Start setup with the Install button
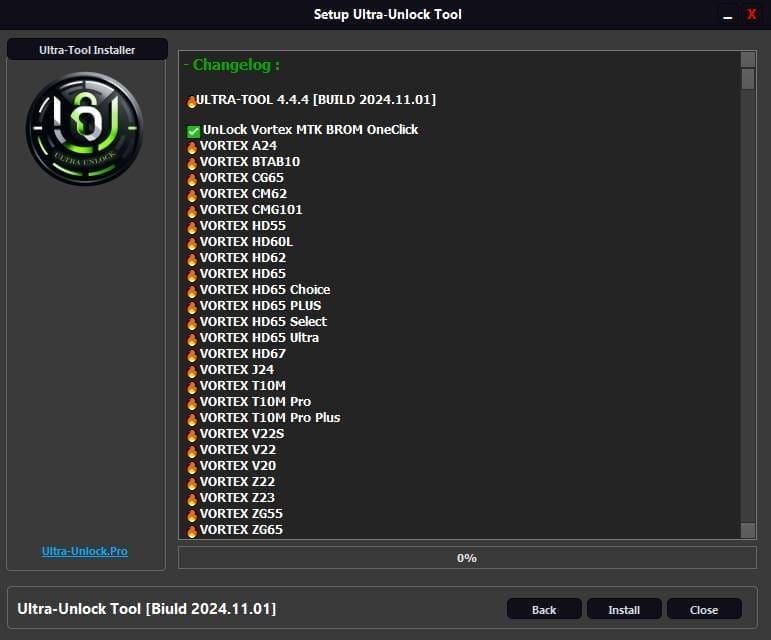The image size is (771, 640). point(623,609)
